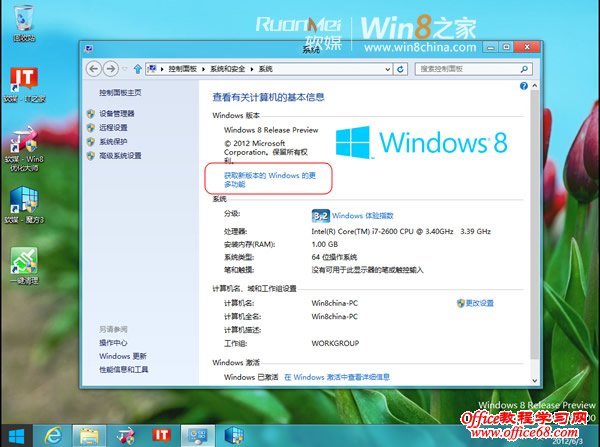Click the vertical scrollbar thumb
This screenshot has height=447, width=600.
pyautogui.click(x=535, y=225)
